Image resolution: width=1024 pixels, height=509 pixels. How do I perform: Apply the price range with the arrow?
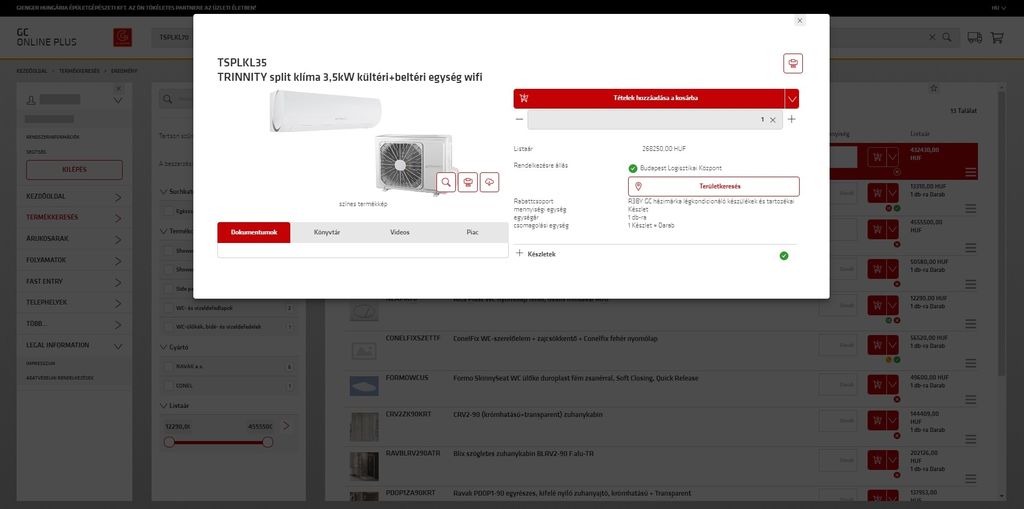(285, 426)
